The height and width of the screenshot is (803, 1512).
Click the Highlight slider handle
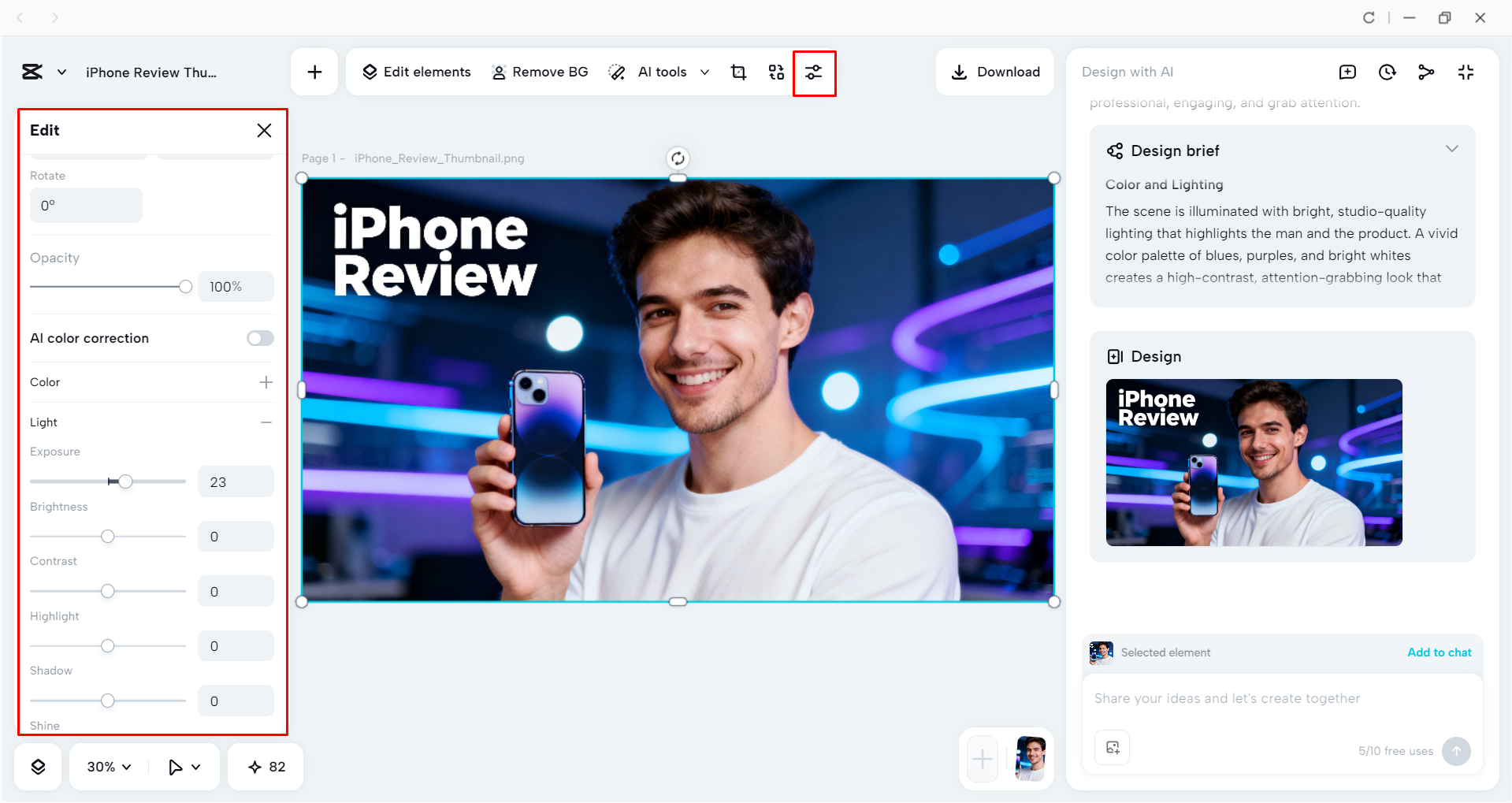pyautogui.click(x=108, y=646)
